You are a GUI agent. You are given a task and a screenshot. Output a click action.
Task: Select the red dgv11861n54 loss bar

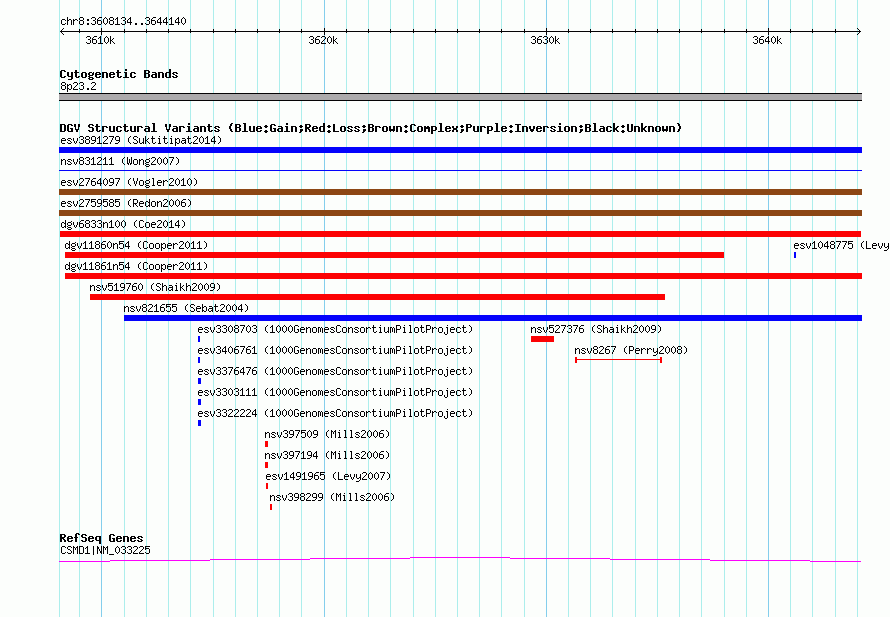point(463,276)
